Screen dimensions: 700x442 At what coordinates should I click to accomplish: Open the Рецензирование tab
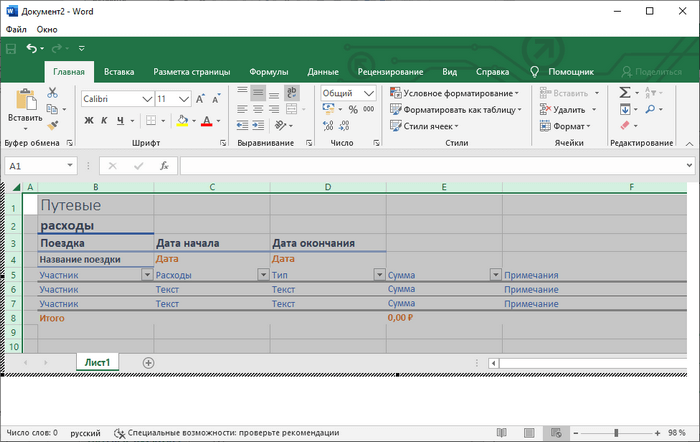coord(390,72)
